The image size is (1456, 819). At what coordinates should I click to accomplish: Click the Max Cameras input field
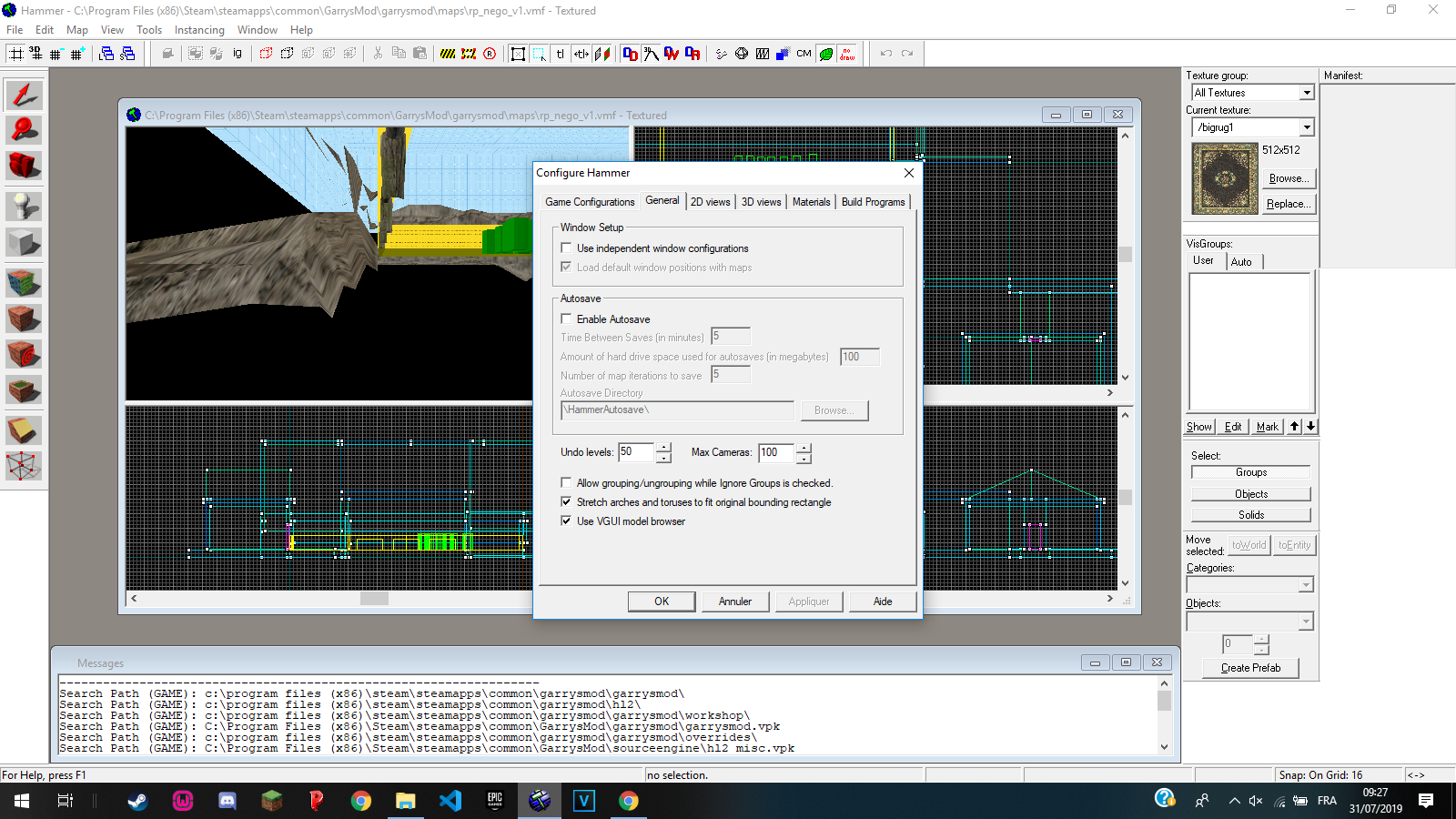(x=776, y=452)
